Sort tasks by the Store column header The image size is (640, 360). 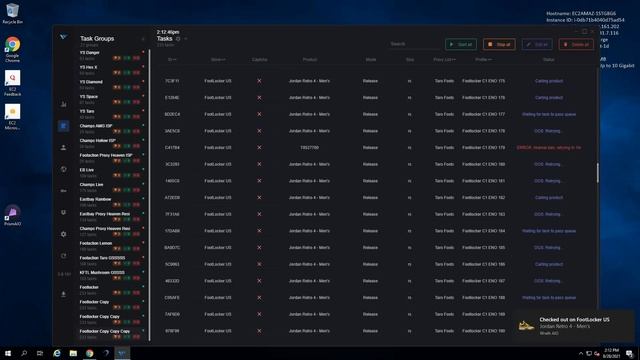(218, 60)
